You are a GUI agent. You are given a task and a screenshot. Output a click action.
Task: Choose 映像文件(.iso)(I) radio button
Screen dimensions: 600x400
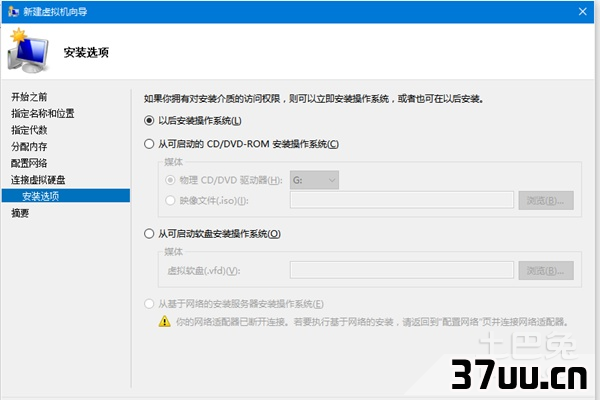click(x=170, y=200)
